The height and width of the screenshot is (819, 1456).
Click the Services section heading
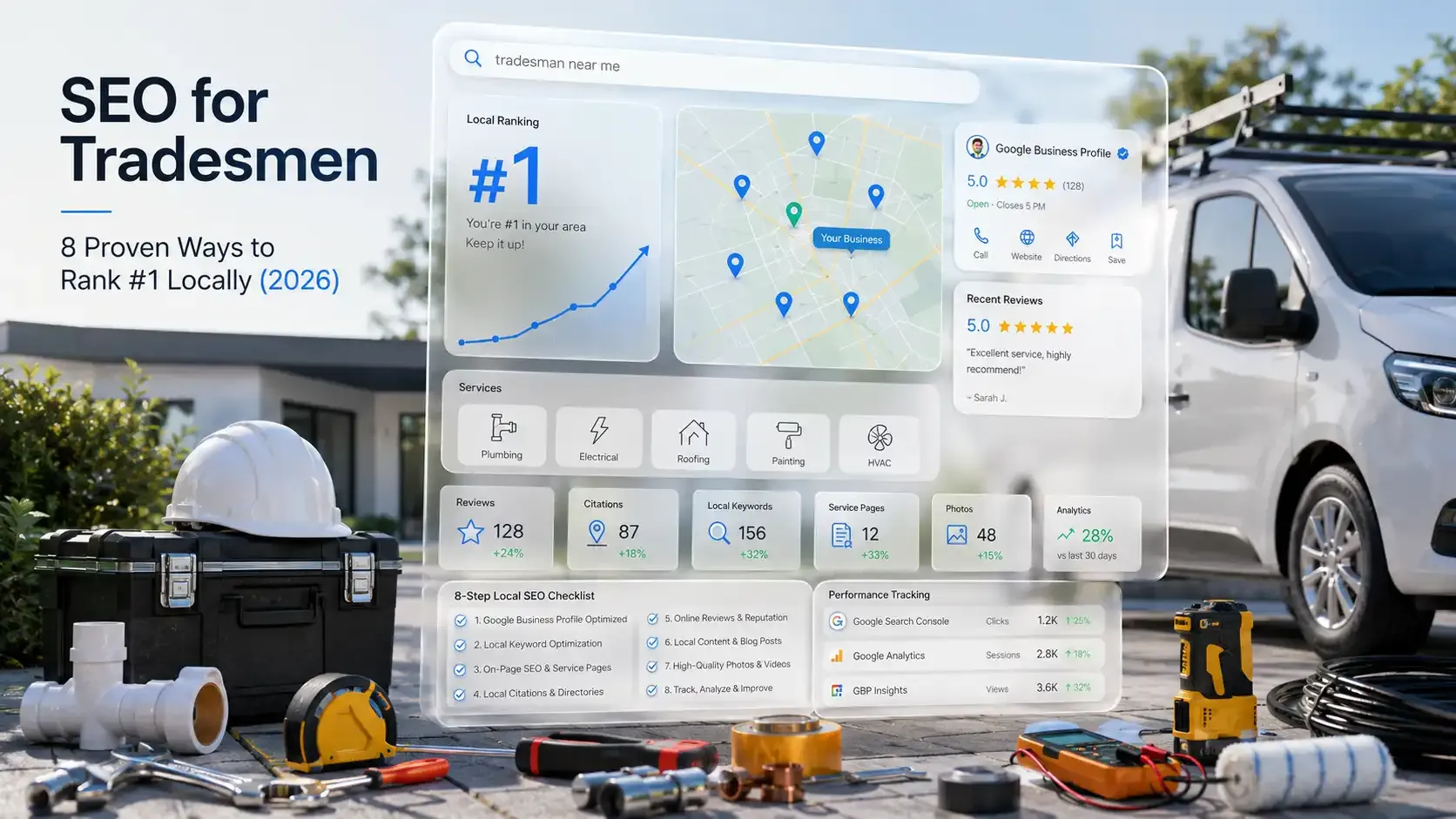[480, 387]
